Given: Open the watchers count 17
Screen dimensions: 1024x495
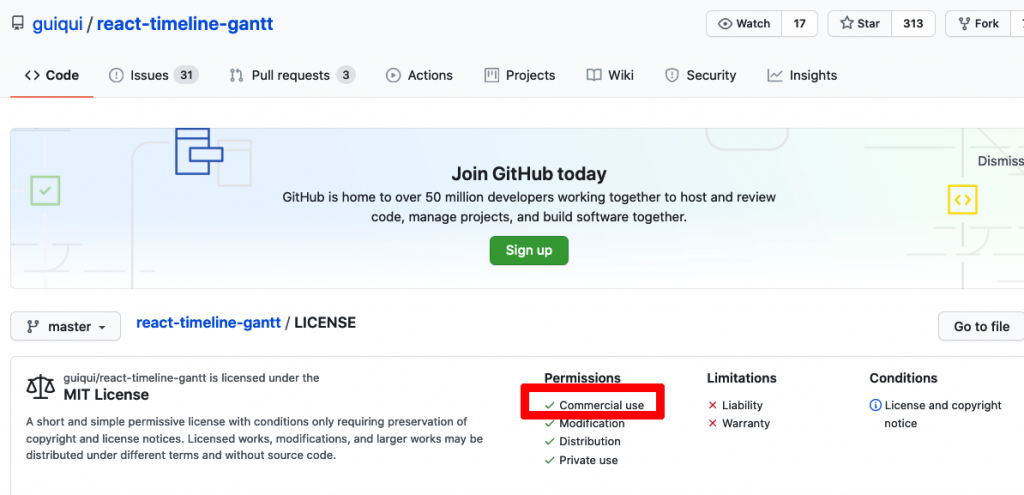Looking at the screenshot, I should tap(799, 24).
